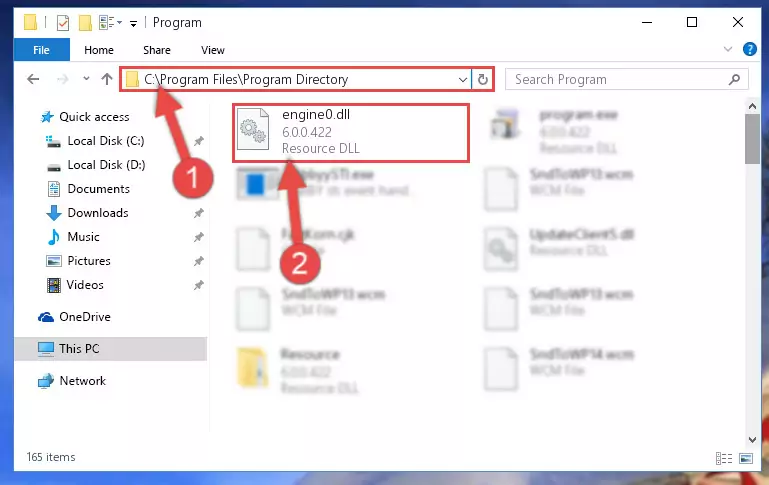This screenshot has width=769, height=485.
Task: Switch to Details view layout icon
Action: (723, 459)
